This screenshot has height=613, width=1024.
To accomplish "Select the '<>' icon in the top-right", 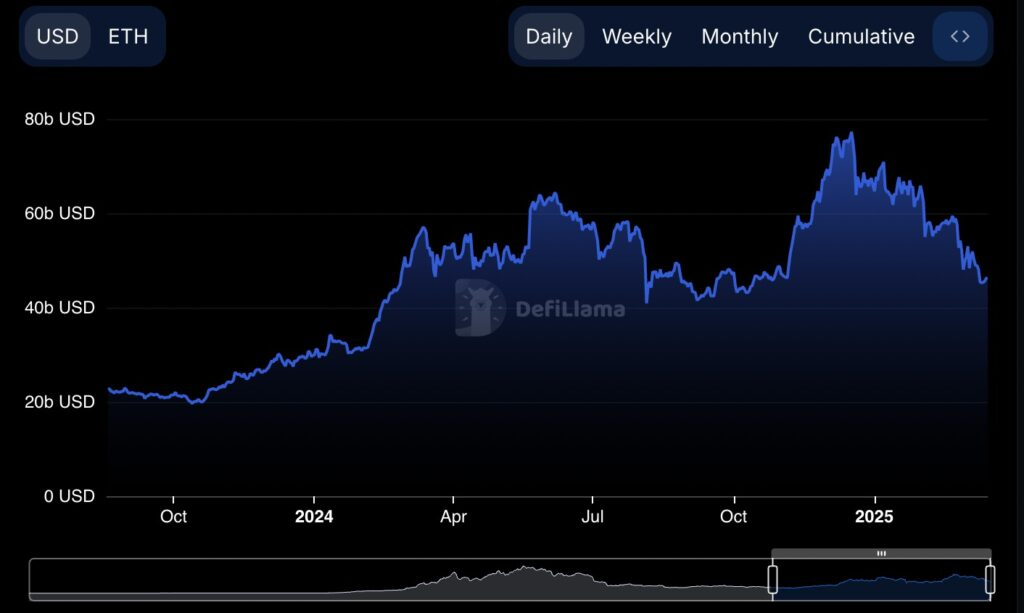I will coord(959,36).
